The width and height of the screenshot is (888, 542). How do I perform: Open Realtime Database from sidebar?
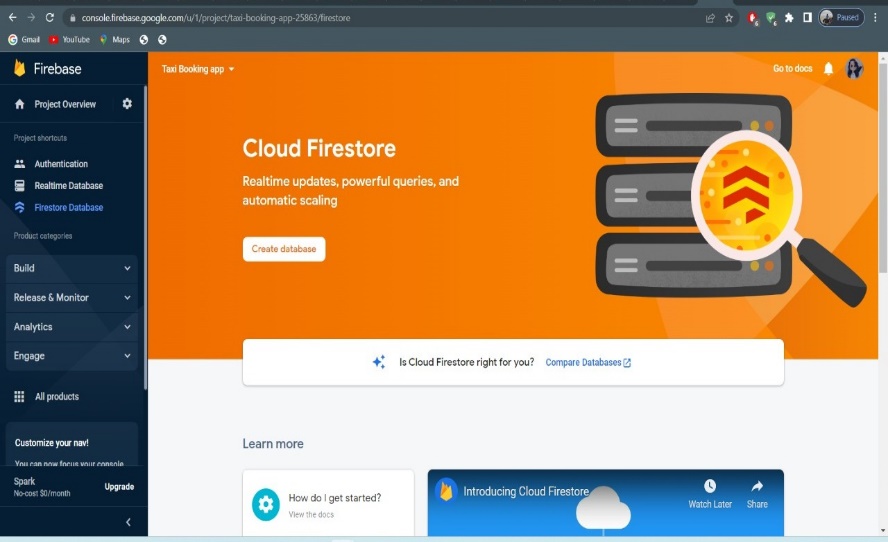(69, 185)
